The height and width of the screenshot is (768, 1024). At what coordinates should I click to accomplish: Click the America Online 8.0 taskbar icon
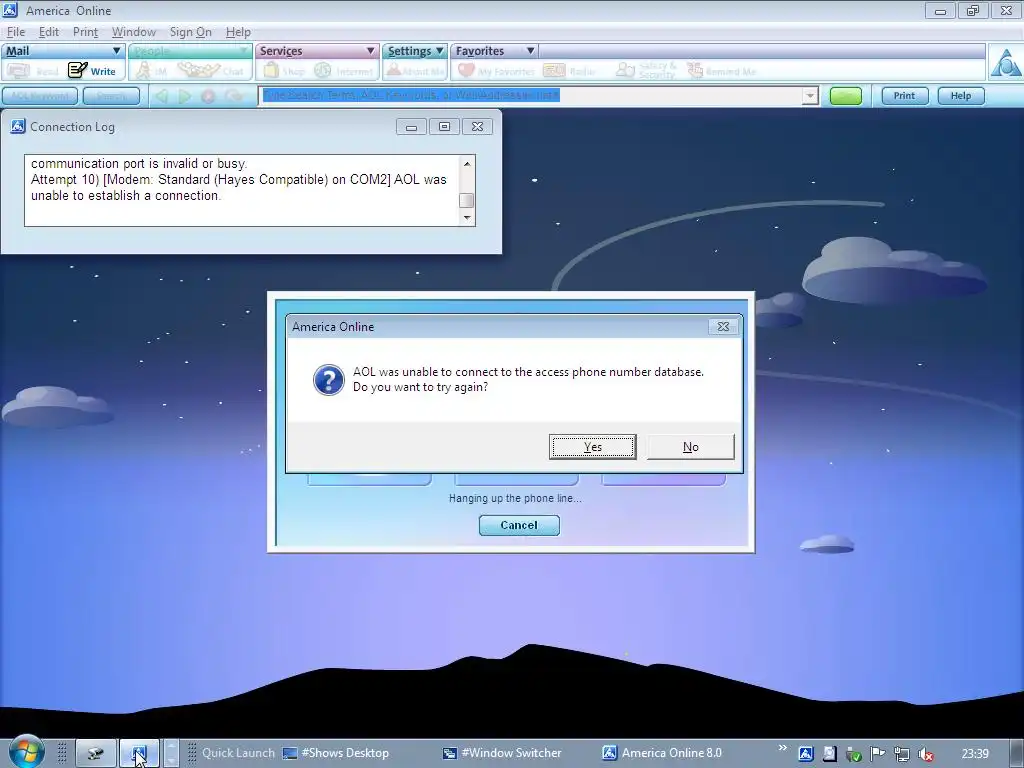[x=609, y=753]
